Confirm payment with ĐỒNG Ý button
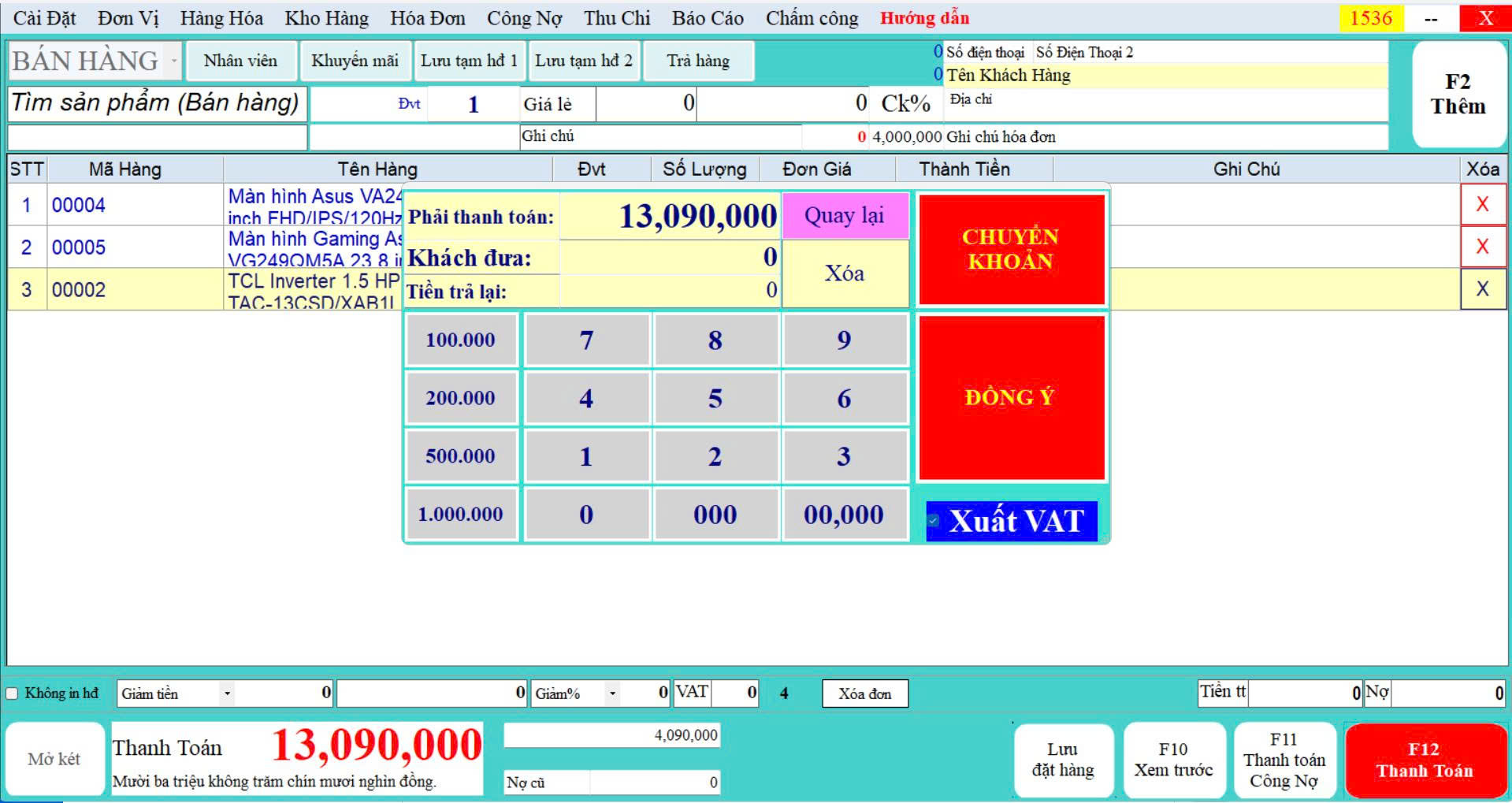This screenshot has width=1512, height=803. pos(1011,398)
